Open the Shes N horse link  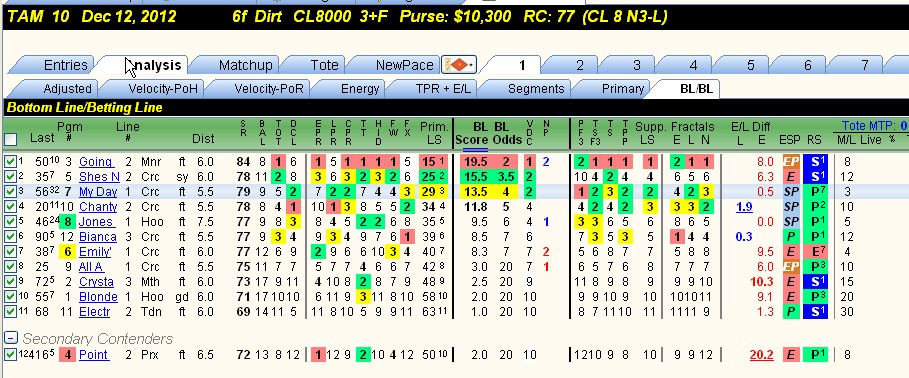click(99, 177)
